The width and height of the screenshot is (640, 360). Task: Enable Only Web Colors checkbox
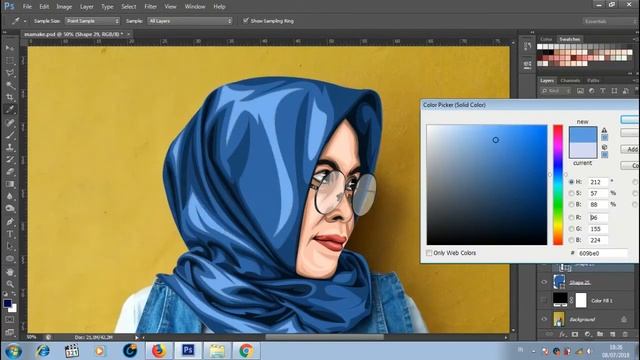tap(429, 253)
